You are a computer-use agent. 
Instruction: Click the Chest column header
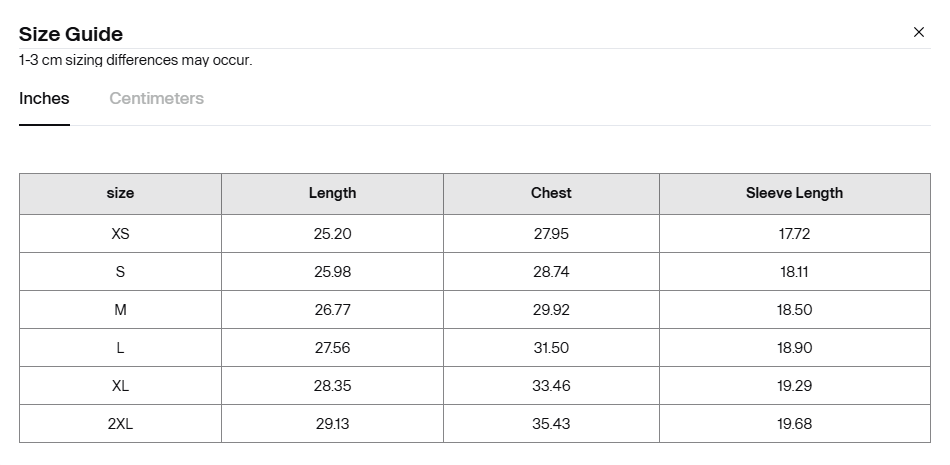[551, 193]
